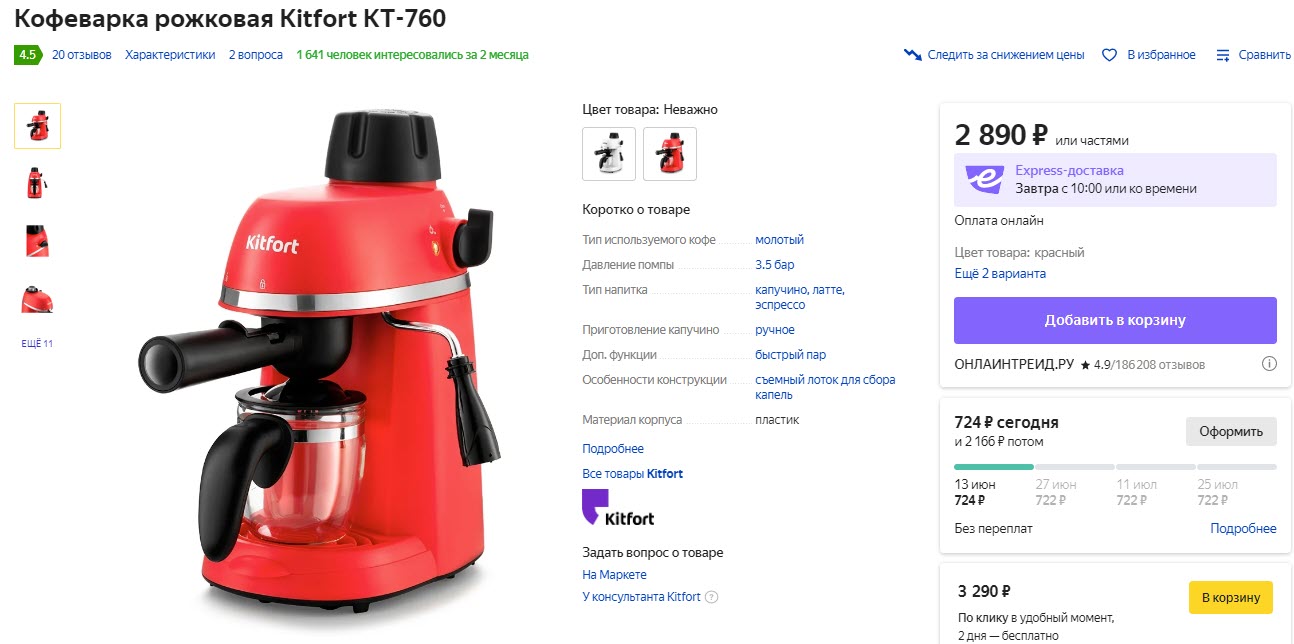Viewport: 1294px width, 644px height.
Task: Click the green 4.5 rating badge
Action: coord(28,55)
